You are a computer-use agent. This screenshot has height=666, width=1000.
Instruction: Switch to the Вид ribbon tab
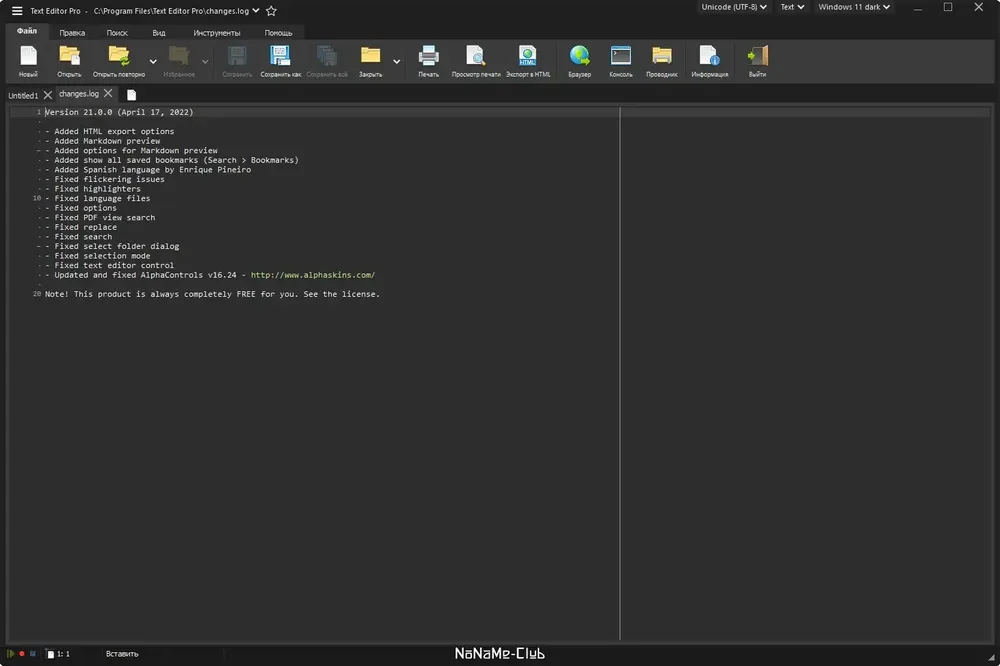pyautogui.click(x=159, y=33)
